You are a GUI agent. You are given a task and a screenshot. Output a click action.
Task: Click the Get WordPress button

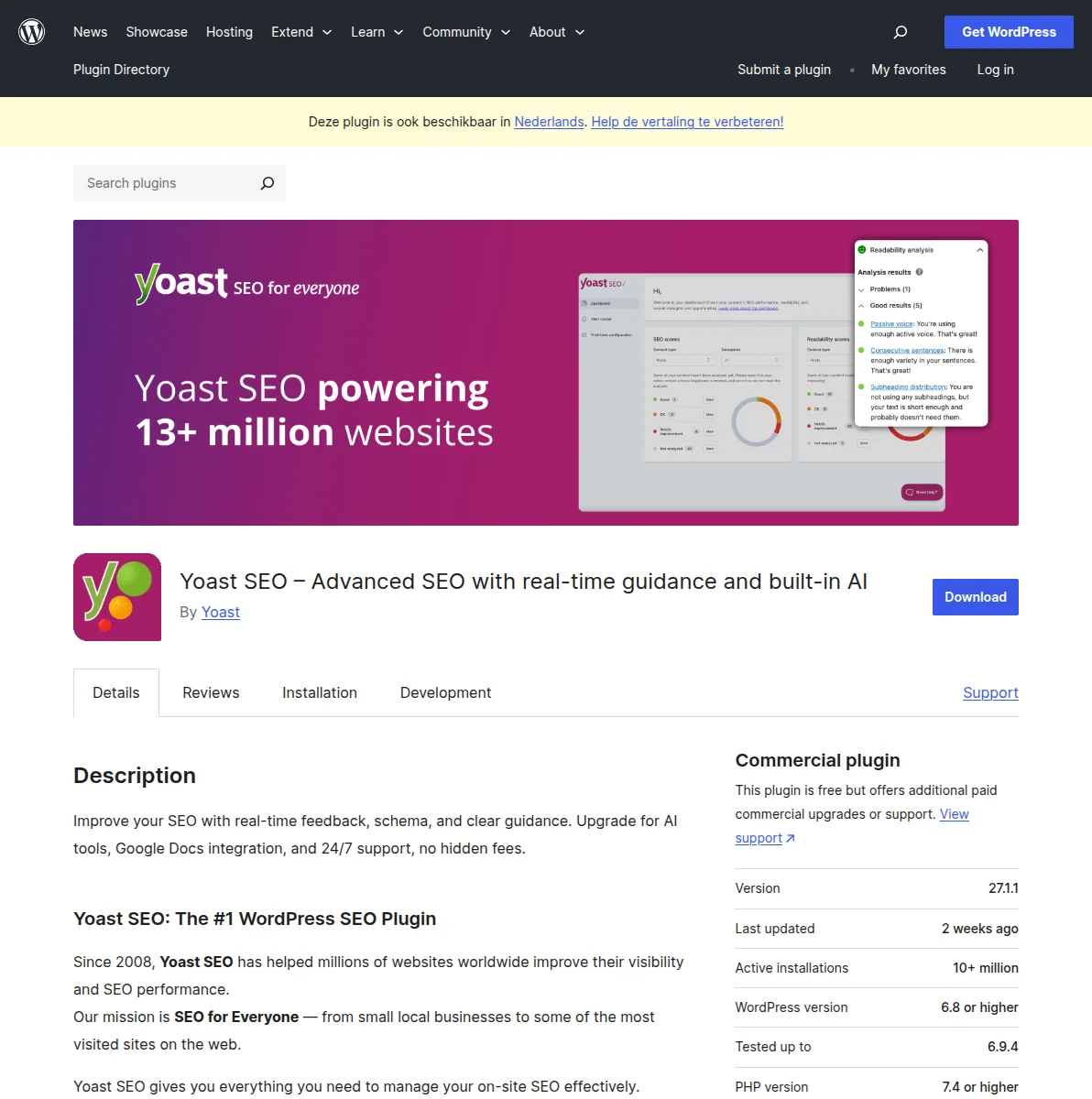[1008, 32]
